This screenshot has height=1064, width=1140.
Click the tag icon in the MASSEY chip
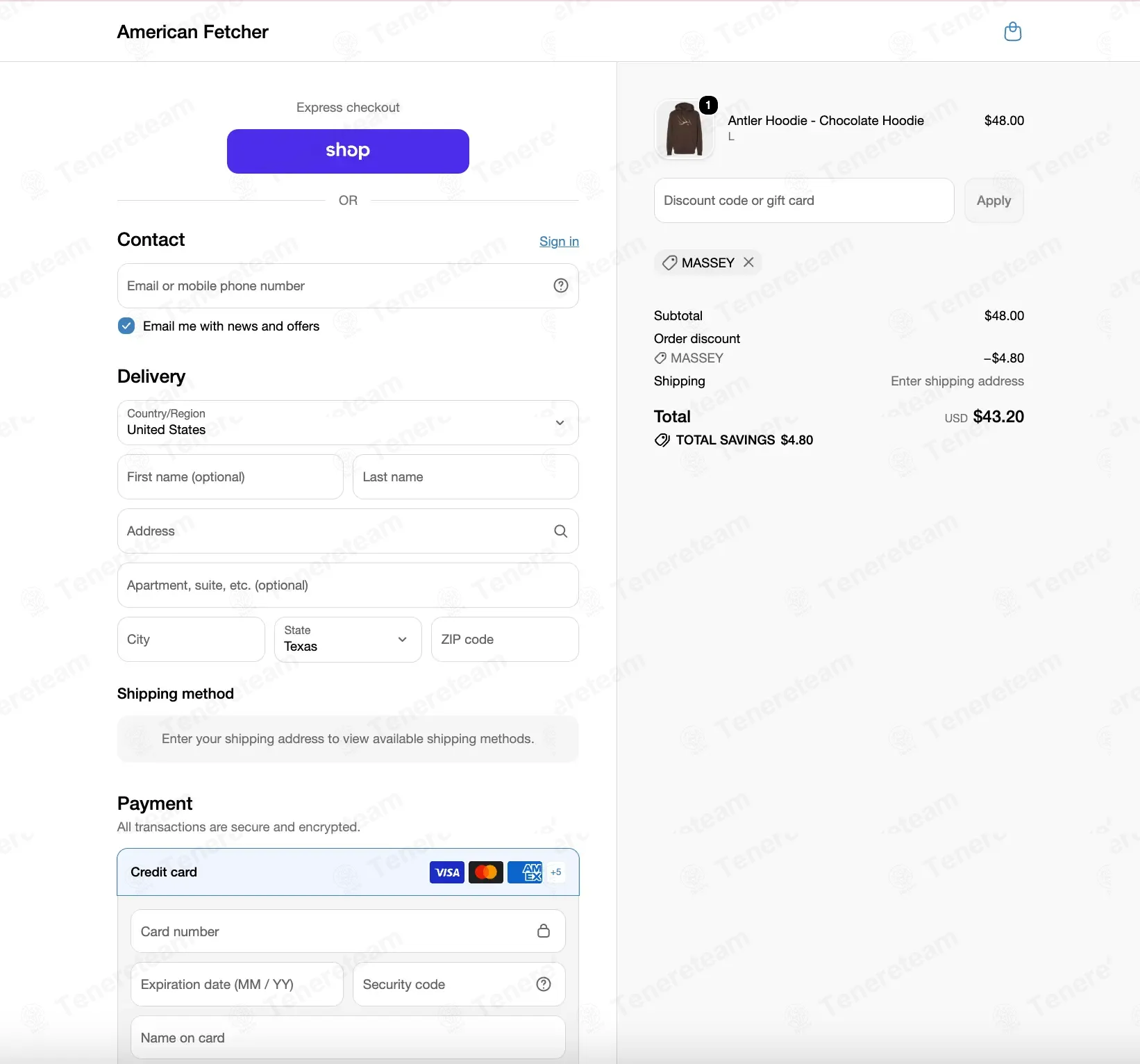click(x=669, y=263)
